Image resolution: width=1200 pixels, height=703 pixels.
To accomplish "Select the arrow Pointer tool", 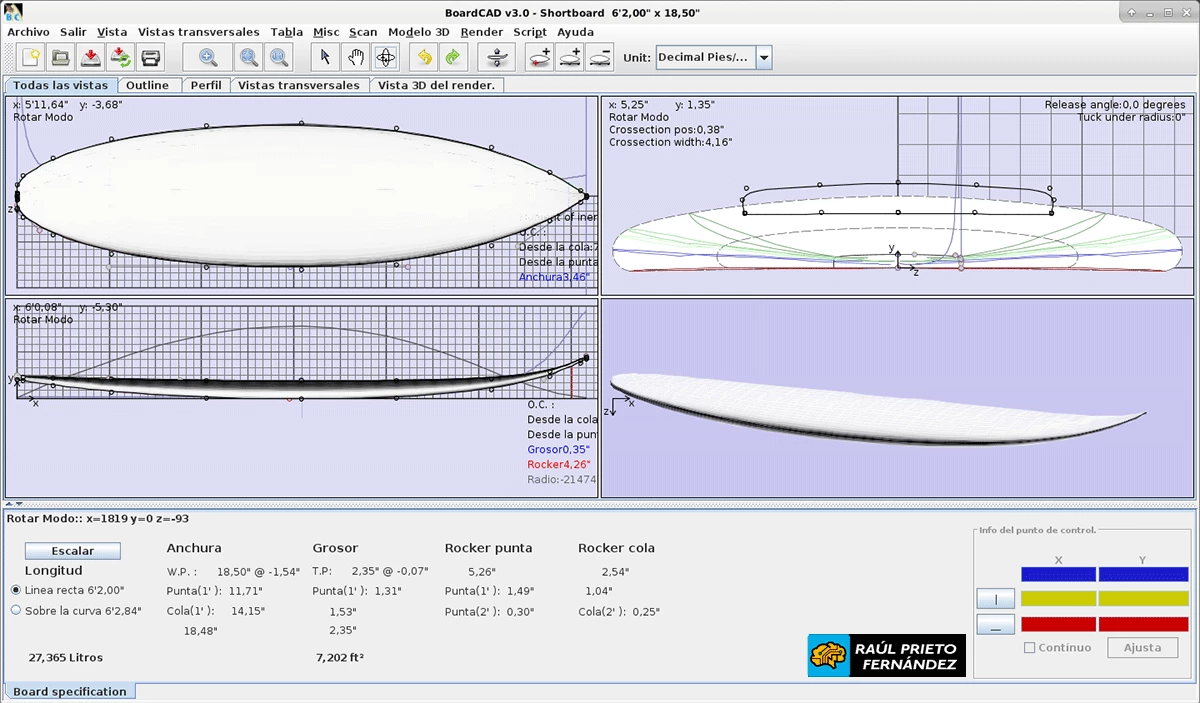I will tap(325, 57).
